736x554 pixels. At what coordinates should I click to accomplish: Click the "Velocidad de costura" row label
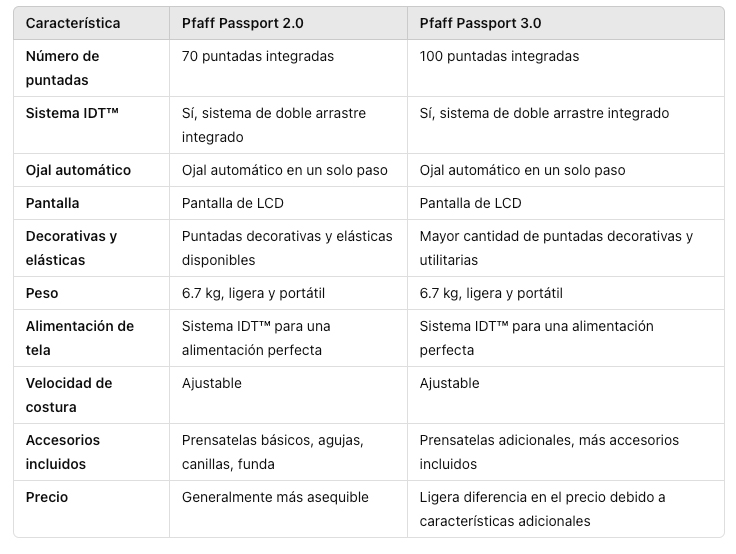(68, 395)
